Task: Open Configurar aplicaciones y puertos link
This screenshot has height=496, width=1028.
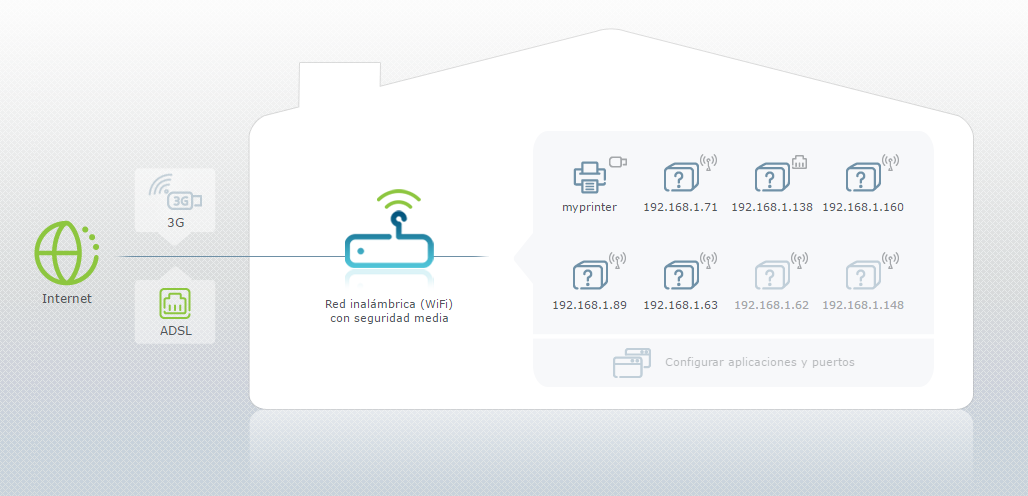Action: coord(760,362)
